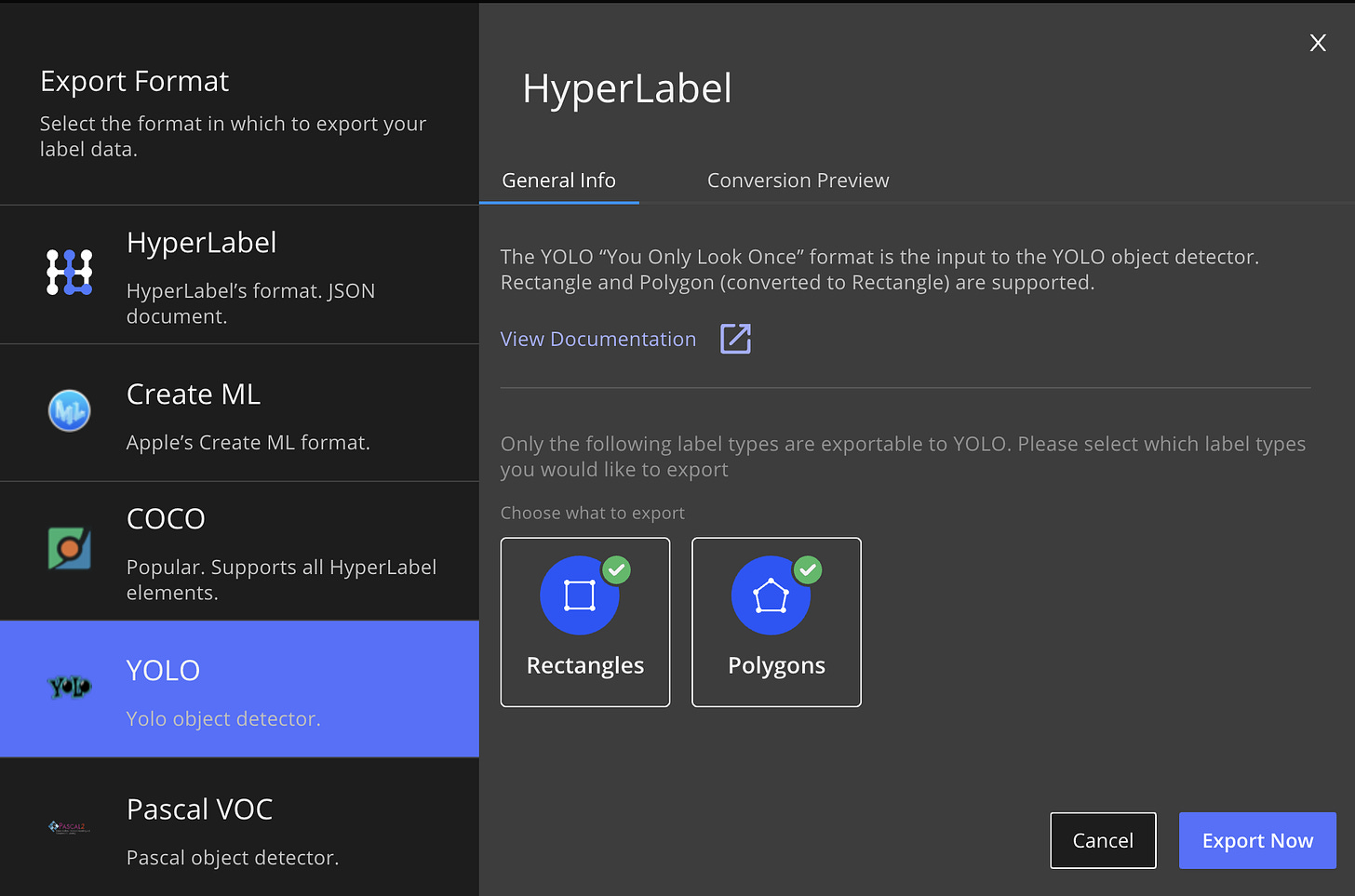Viewport: 1355px width, 896px height.
Task: Open documentation via external link icon
Action: click(735, 339)
